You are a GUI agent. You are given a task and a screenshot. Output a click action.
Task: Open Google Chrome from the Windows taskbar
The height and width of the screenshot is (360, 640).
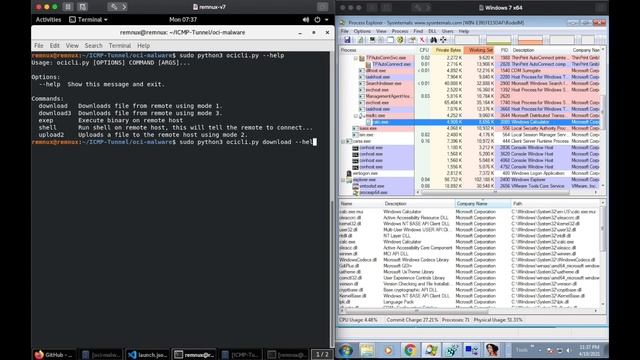(x=410, y=350)
